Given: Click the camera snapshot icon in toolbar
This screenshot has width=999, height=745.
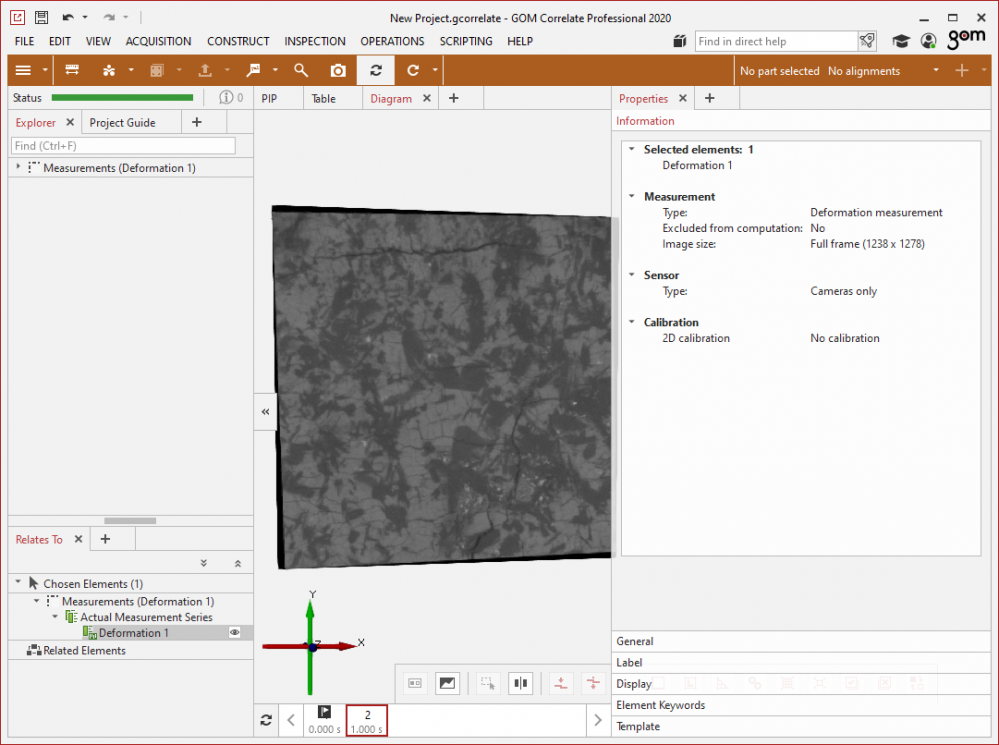Looking at the screenshot, I should coord(339,71).
